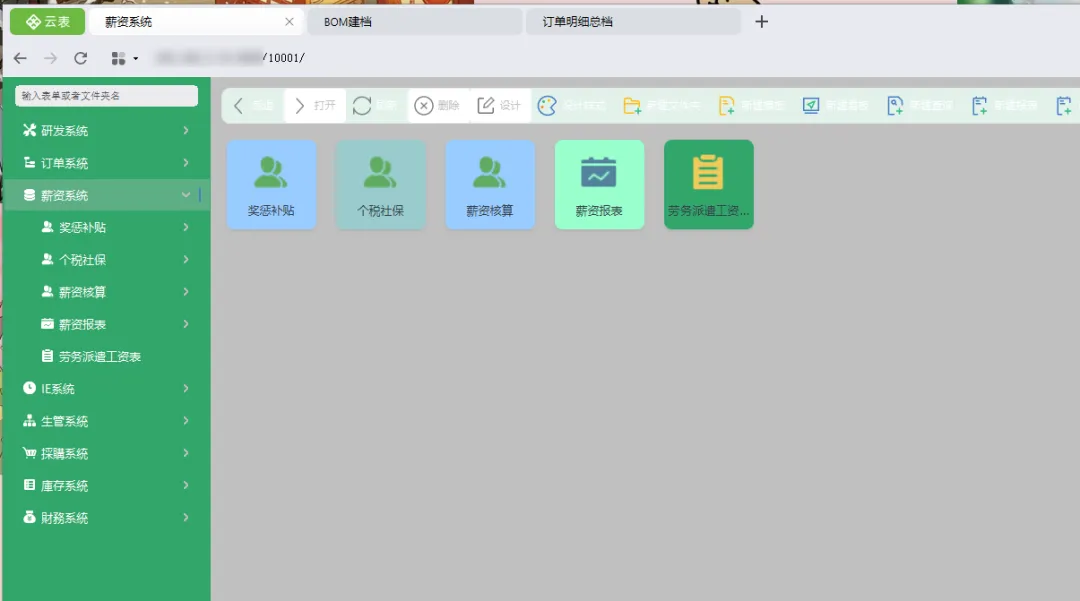Image resolution: width=1080 pixels, height=601 pixels.
Task: Select 个税社保 in the sidebar
Action: point(107,260)
